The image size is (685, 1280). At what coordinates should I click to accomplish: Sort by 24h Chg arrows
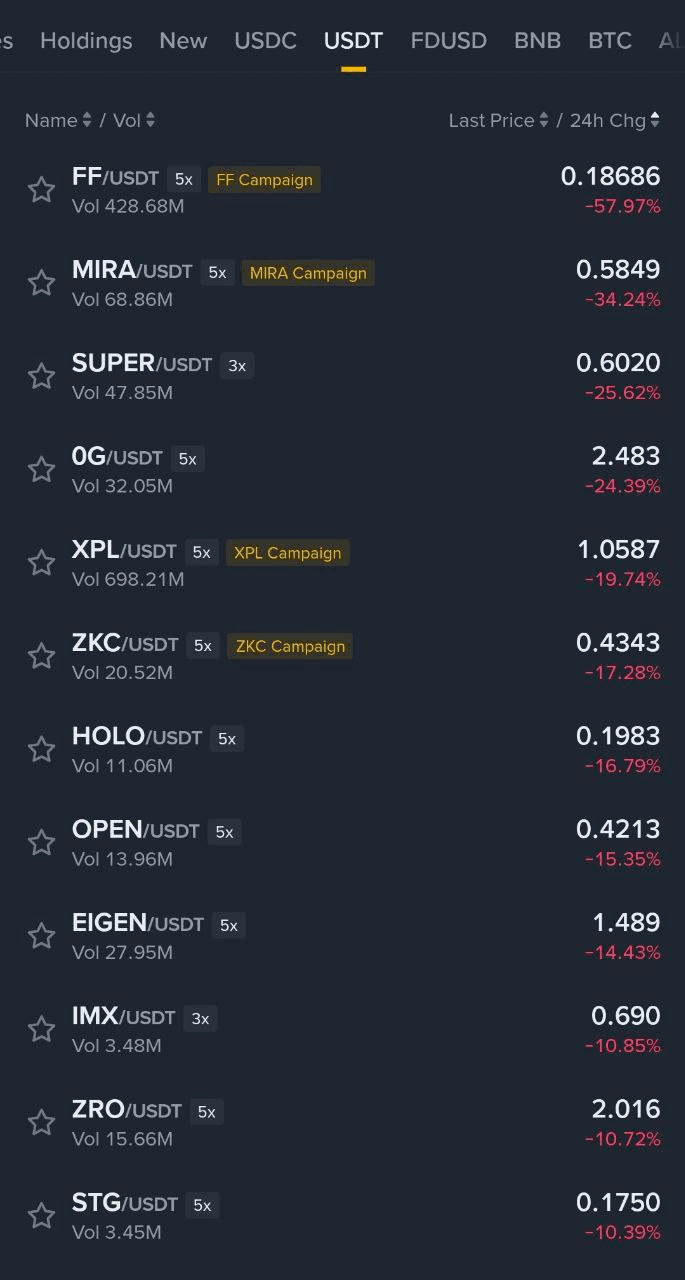pyautogui.click(x=655, y=120)
